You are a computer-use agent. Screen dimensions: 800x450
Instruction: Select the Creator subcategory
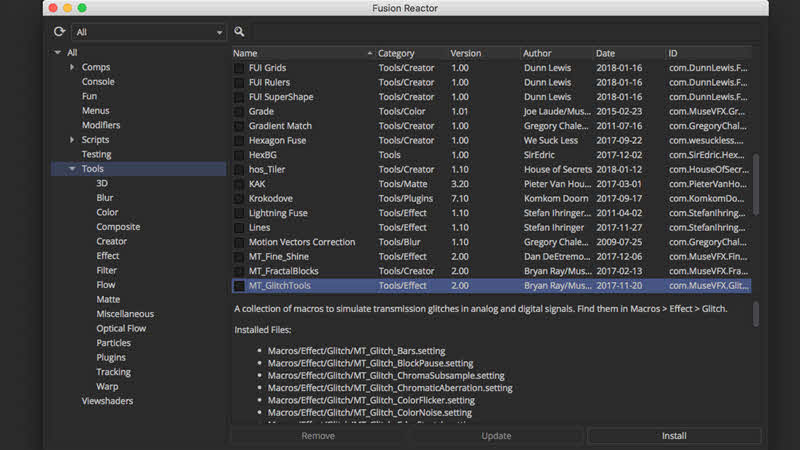point(111,241)
